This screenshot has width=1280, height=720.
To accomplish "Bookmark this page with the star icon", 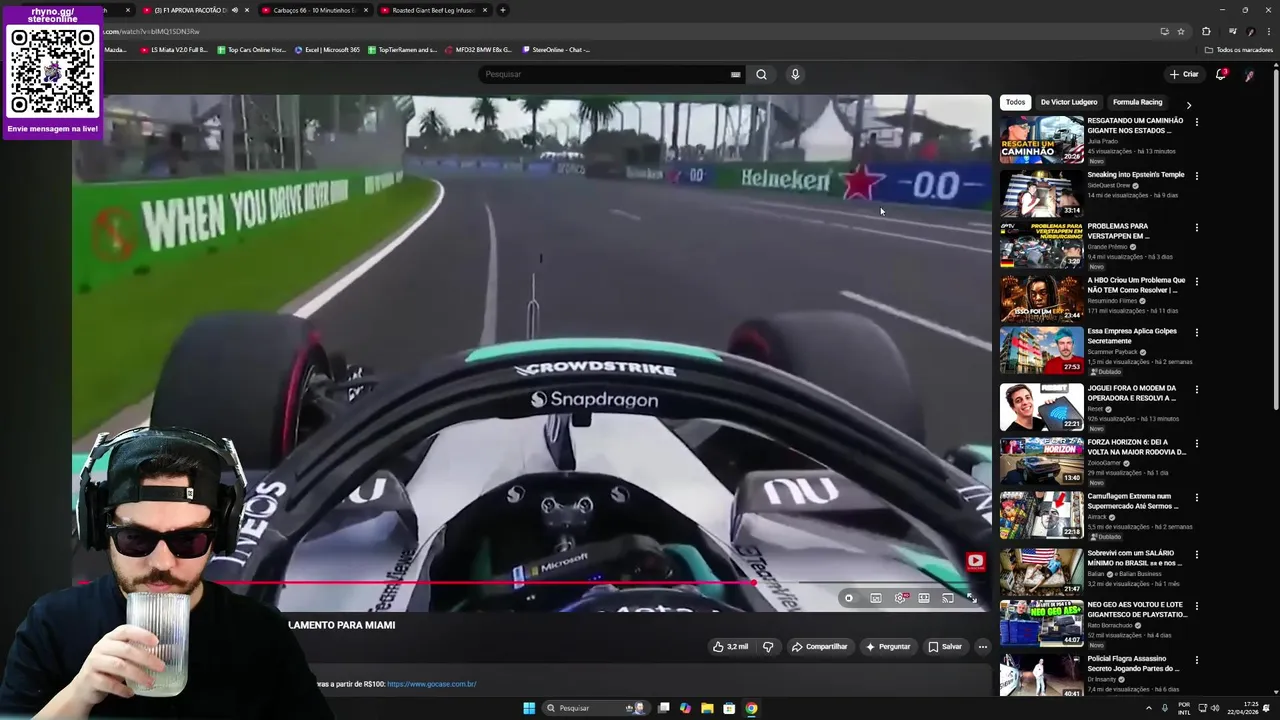I will [1181, 31].
